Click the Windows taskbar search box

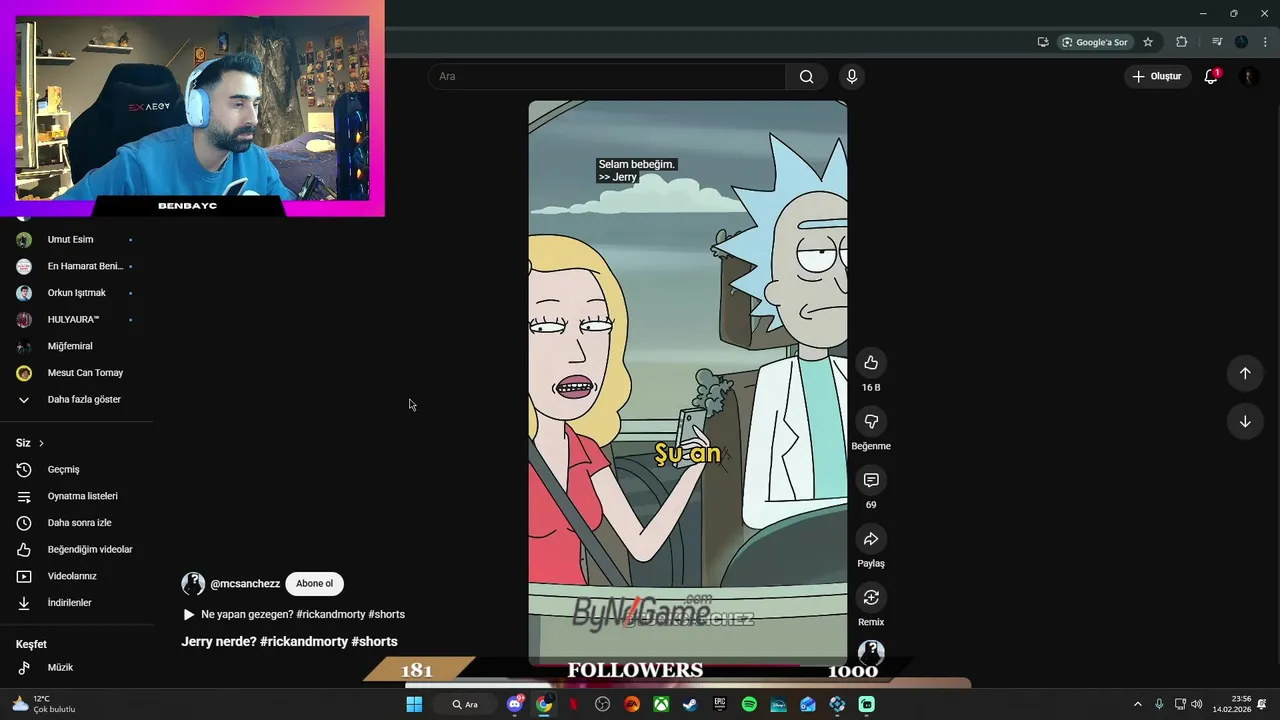(x=463, y=705)
